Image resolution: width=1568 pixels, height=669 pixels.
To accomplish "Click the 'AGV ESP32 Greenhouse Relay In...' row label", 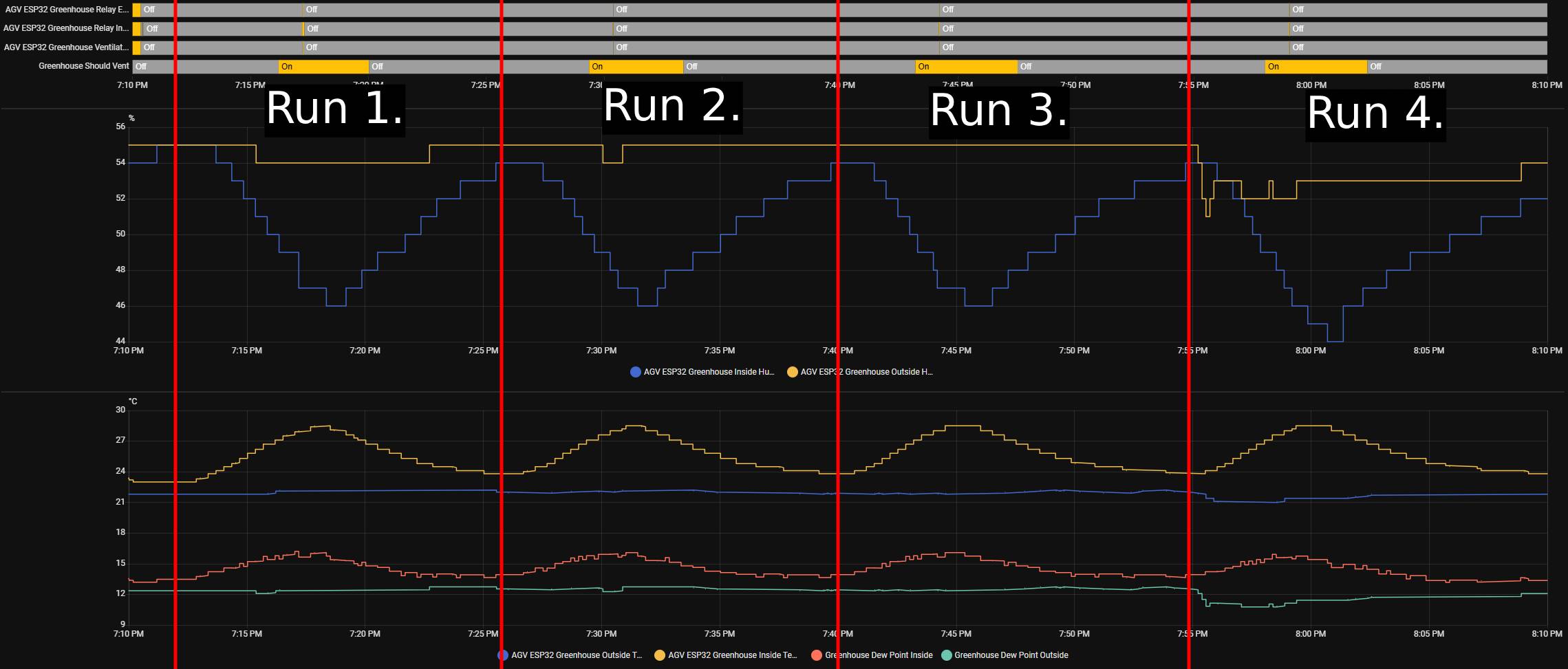I will [x=66, y=28].
